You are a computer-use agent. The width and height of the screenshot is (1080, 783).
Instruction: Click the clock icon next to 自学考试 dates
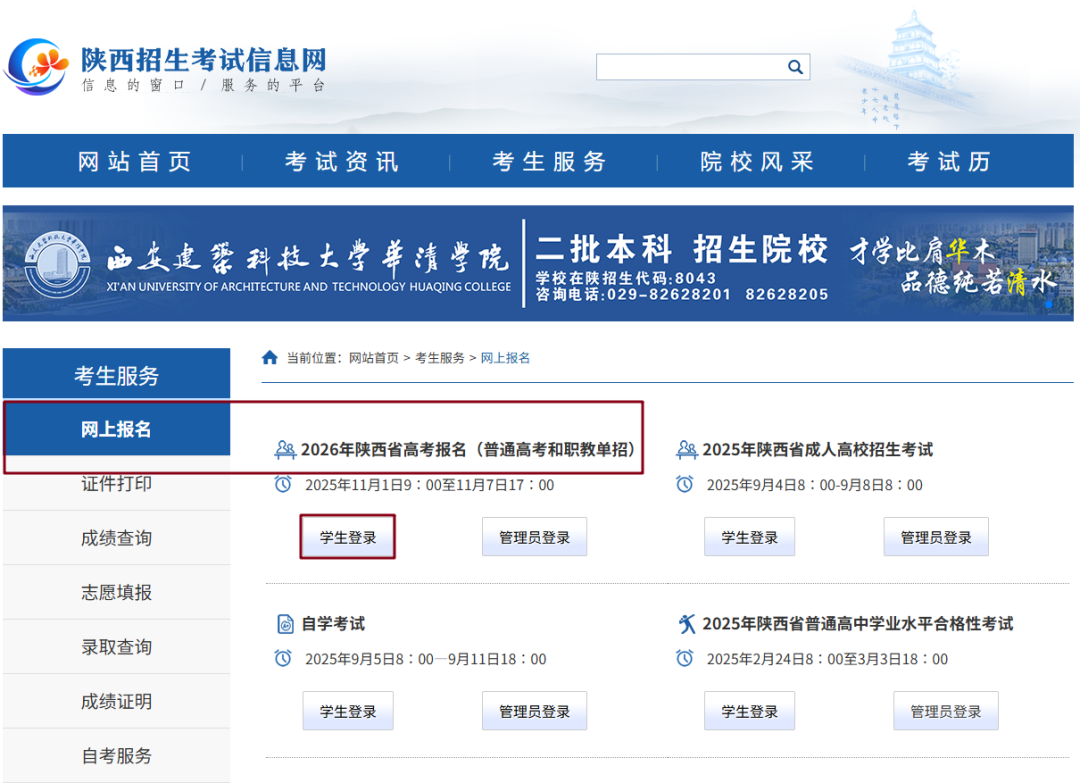pos(283,658)
